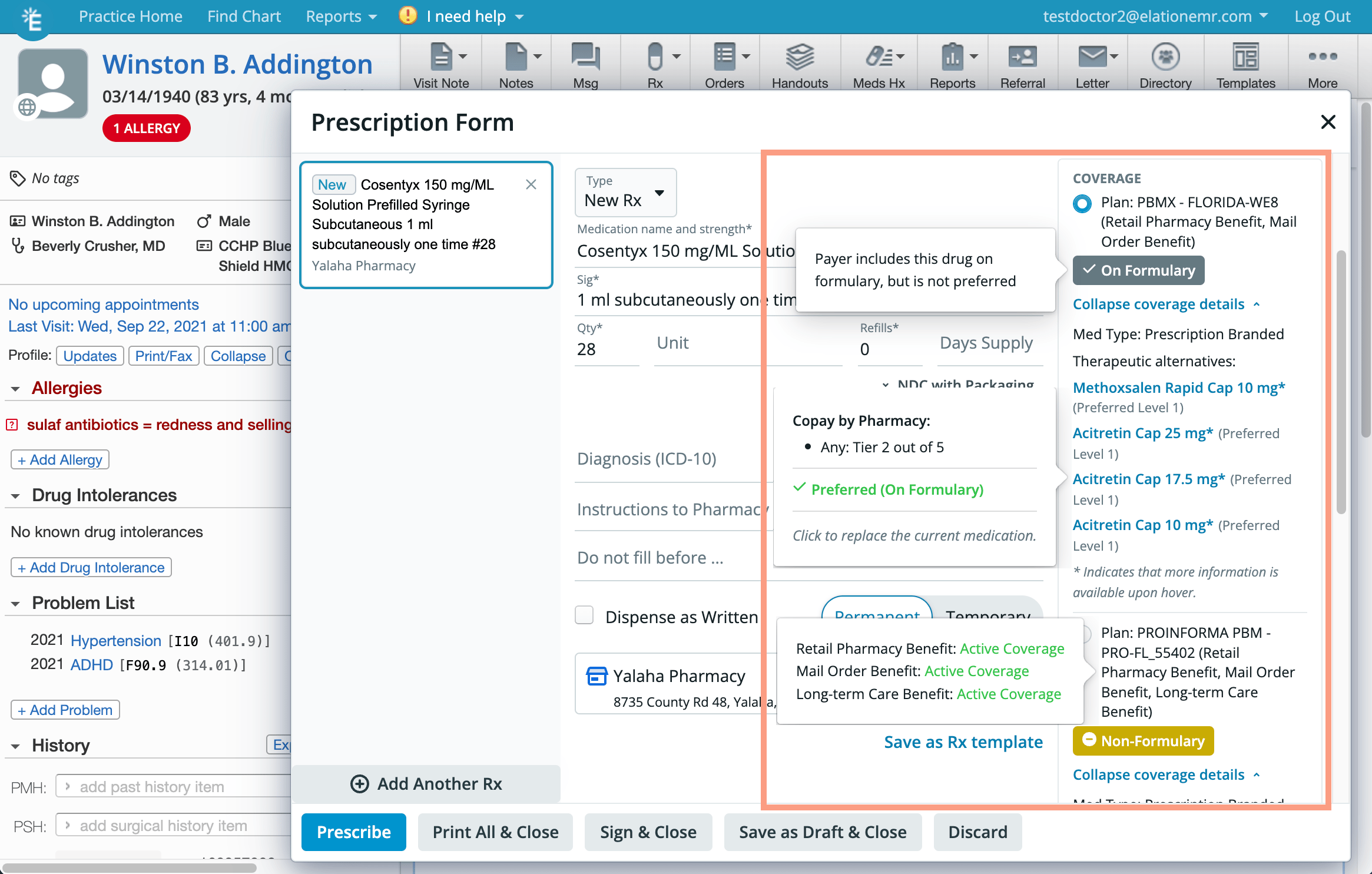Click the Collapse profile button
This screenshot has width=1372, height=874.
[238, 356]
